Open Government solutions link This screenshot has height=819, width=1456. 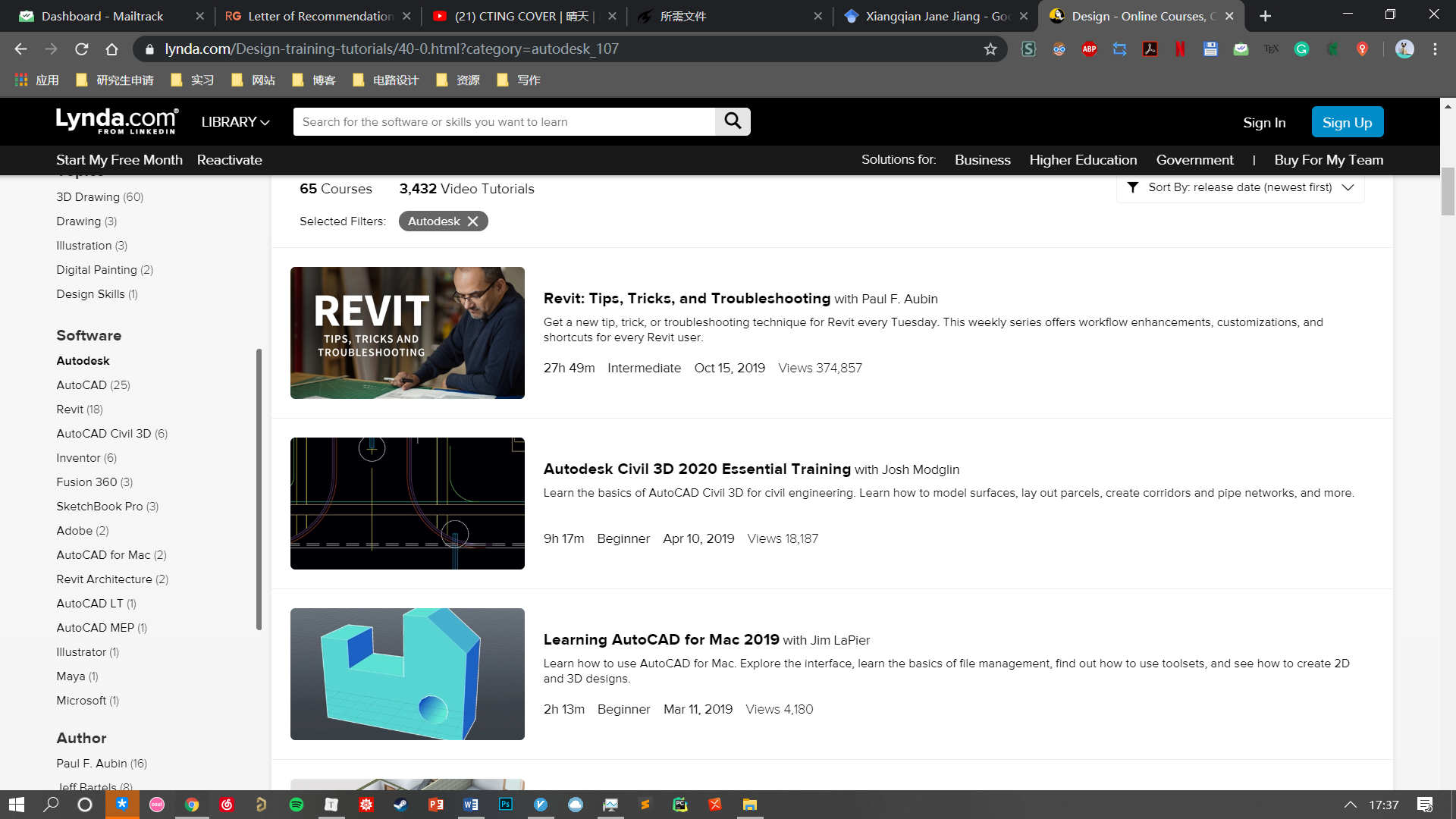[1194, 160]
